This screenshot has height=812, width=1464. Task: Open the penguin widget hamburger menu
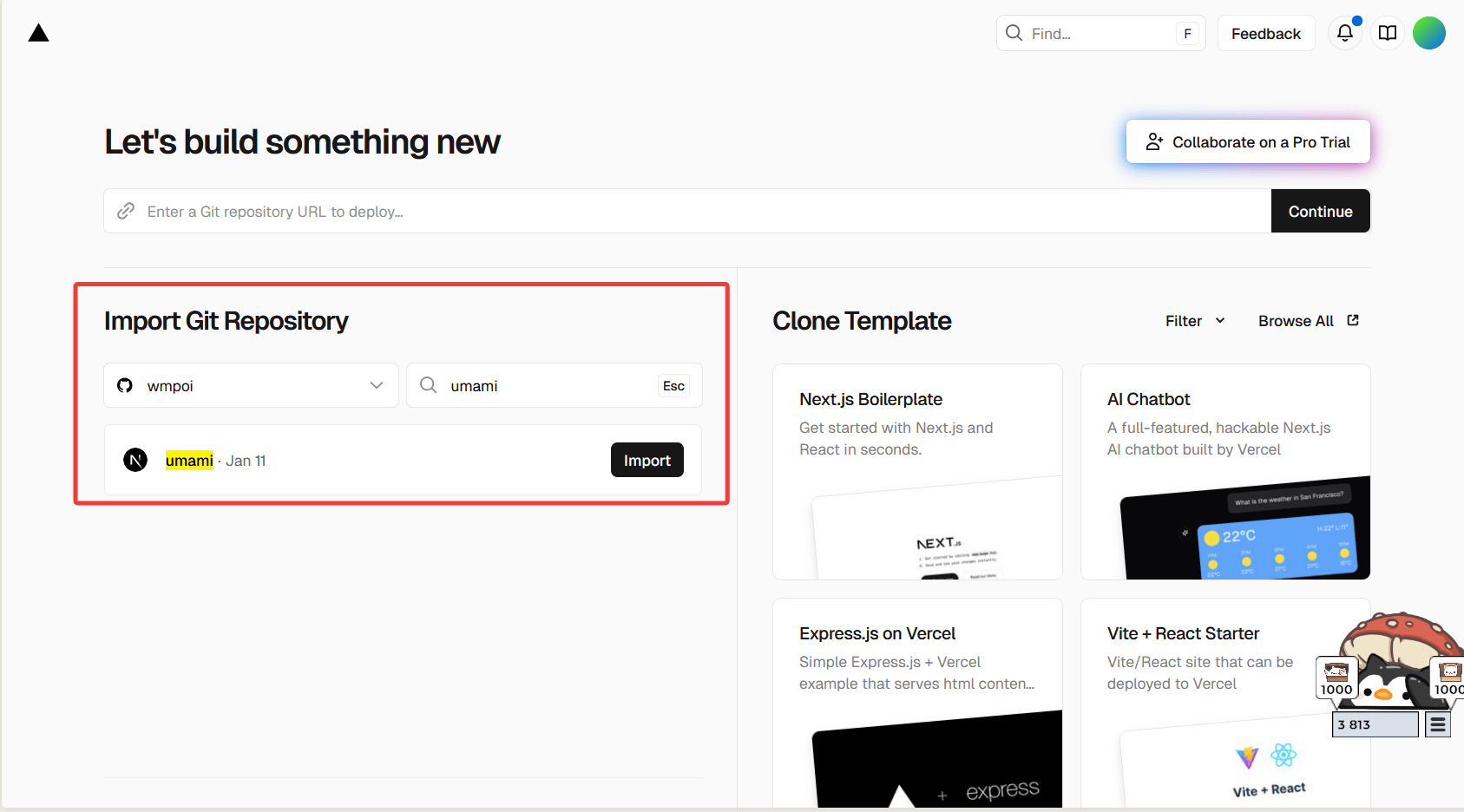coord(1438,724)
